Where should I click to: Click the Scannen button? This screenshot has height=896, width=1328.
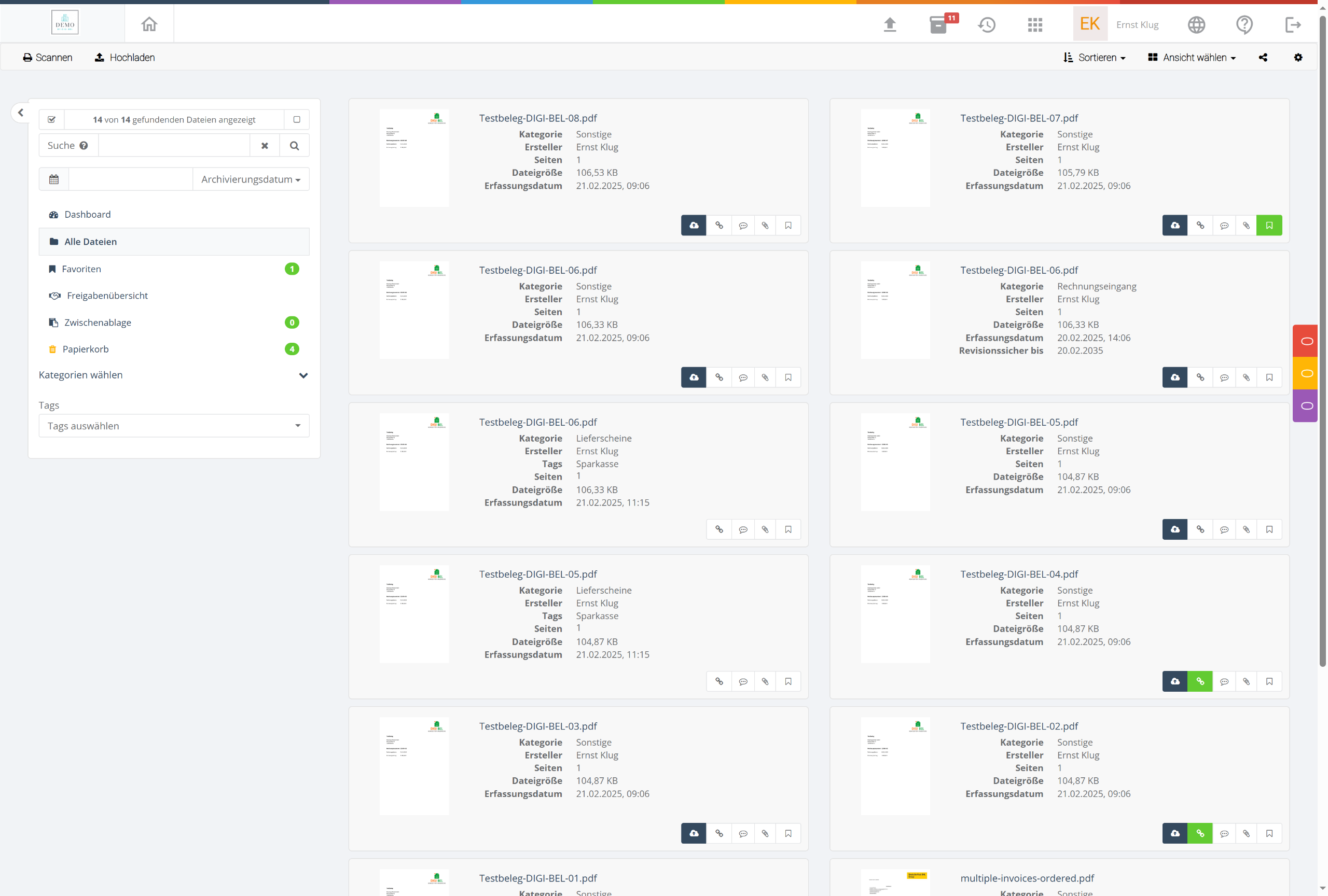(47, 58)
